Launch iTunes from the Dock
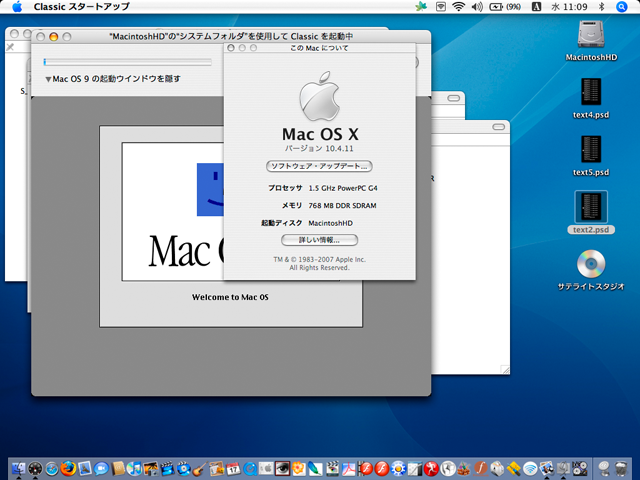The width and height of the screenshot is (640, 480). (x=134, y=469)
